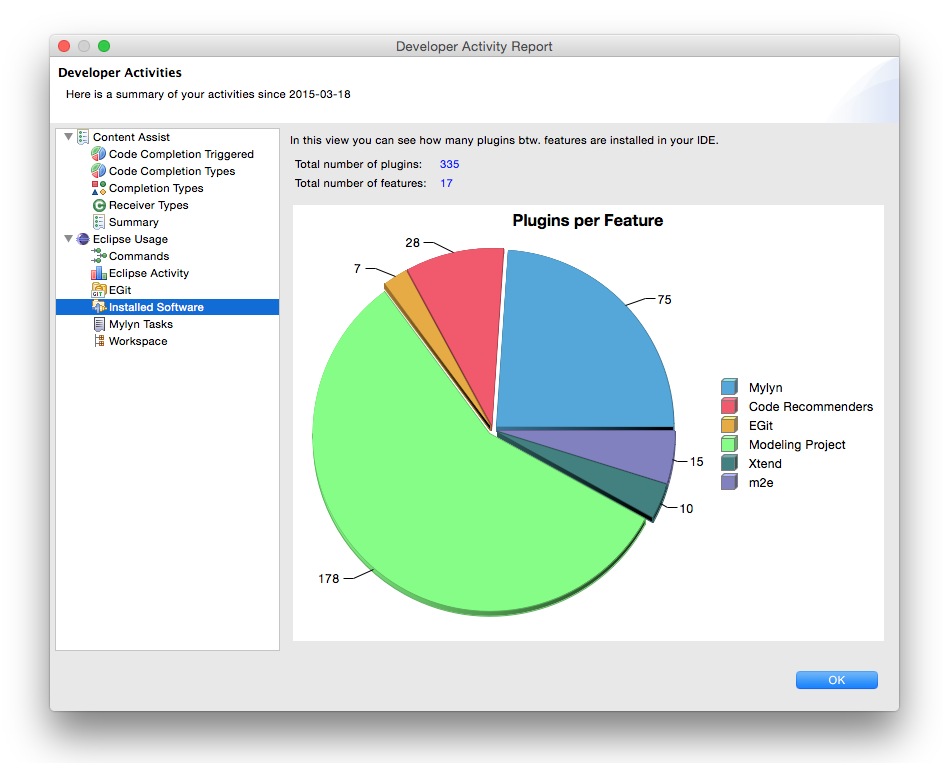Click the EGit git icon

pos(99,290)
